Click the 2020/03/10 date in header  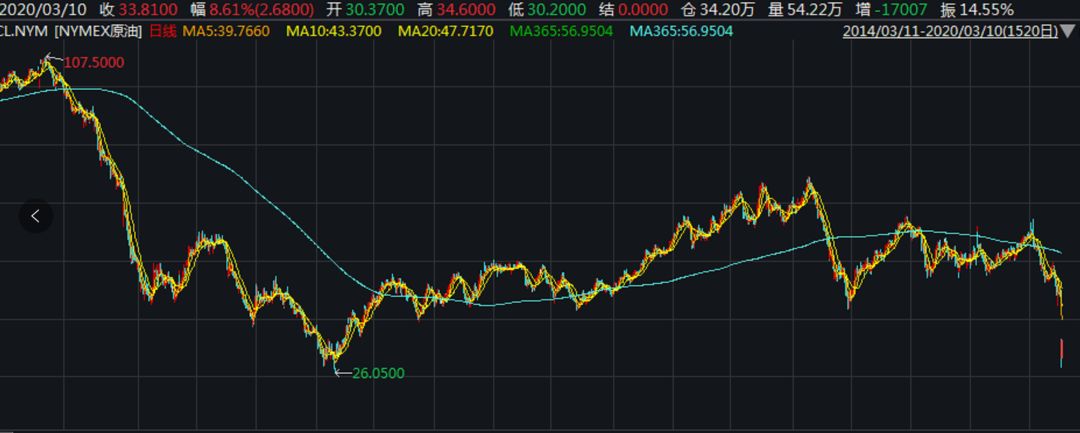44,10
